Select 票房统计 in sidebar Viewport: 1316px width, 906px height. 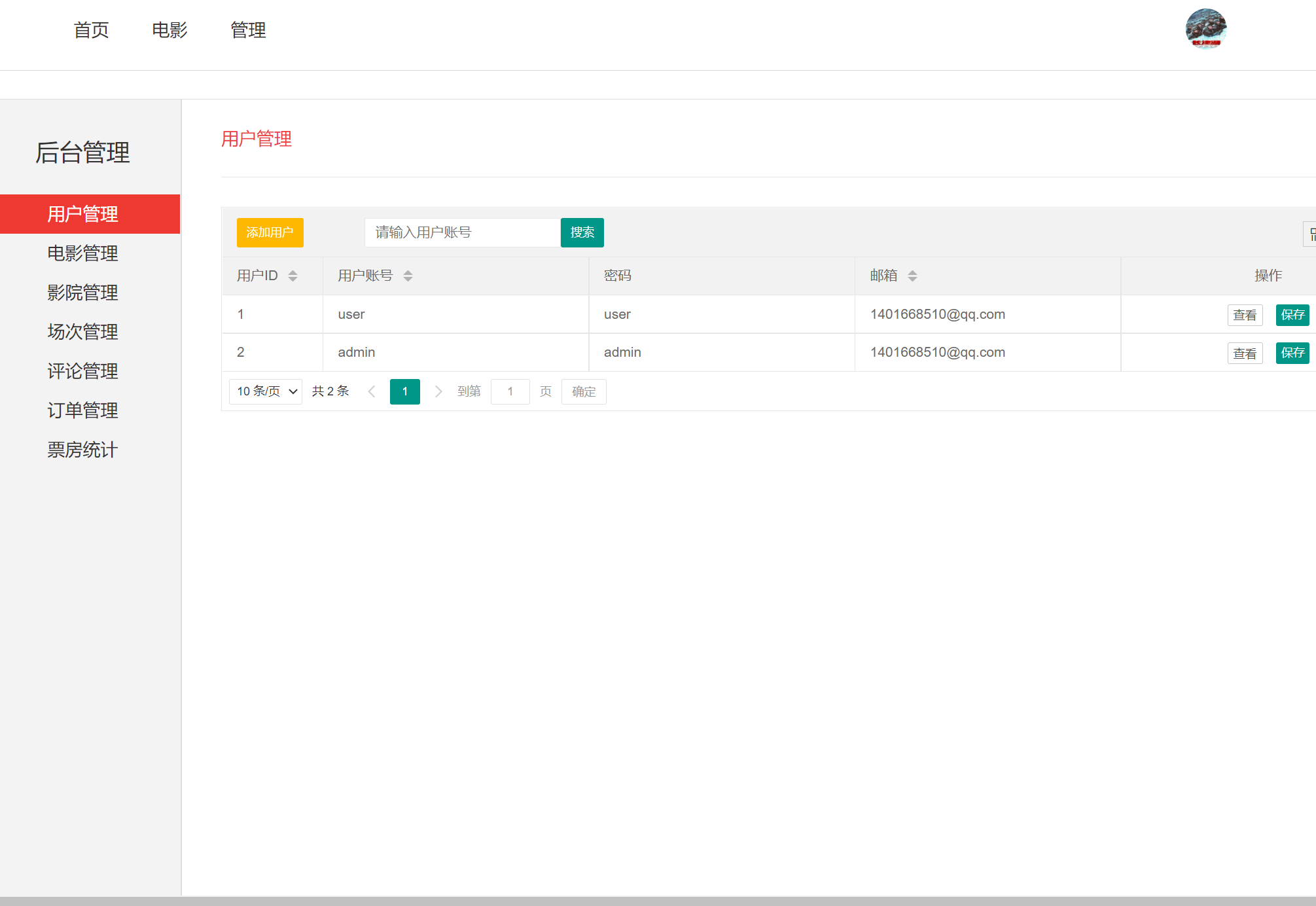[82, 450]
